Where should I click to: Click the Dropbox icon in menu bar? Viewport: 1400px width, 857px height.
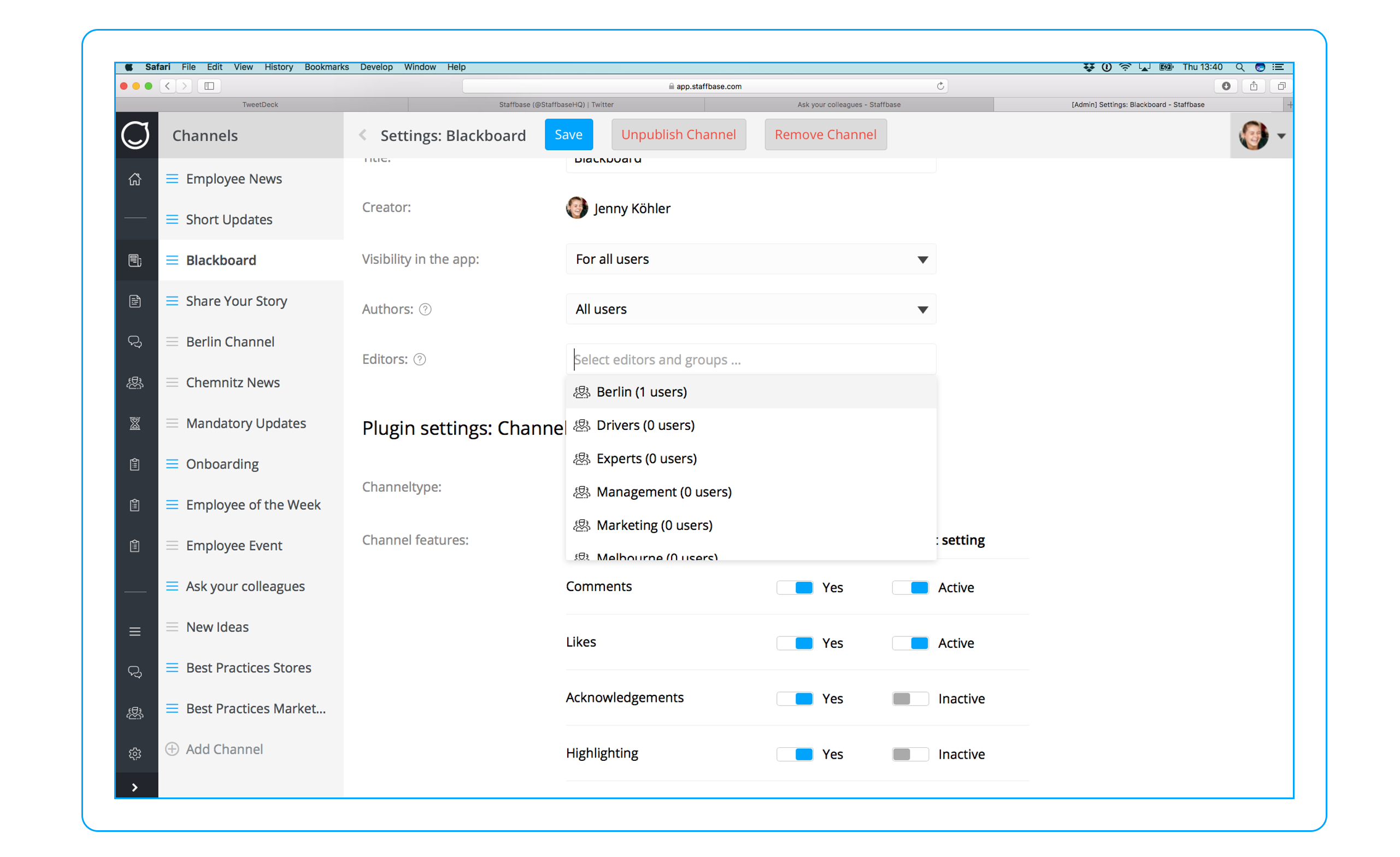[1089, 67]
